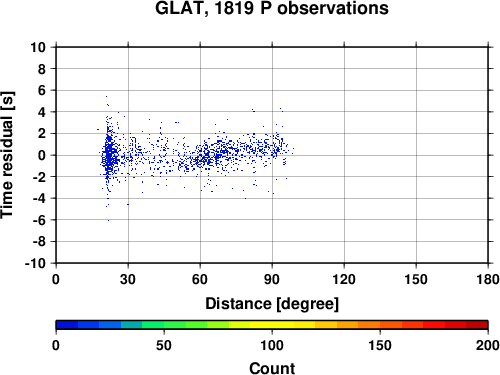The image size is (500, 375).
Task: Click the plot title 'GLAT, 1819 P observations'
Action: click(272, 8)
